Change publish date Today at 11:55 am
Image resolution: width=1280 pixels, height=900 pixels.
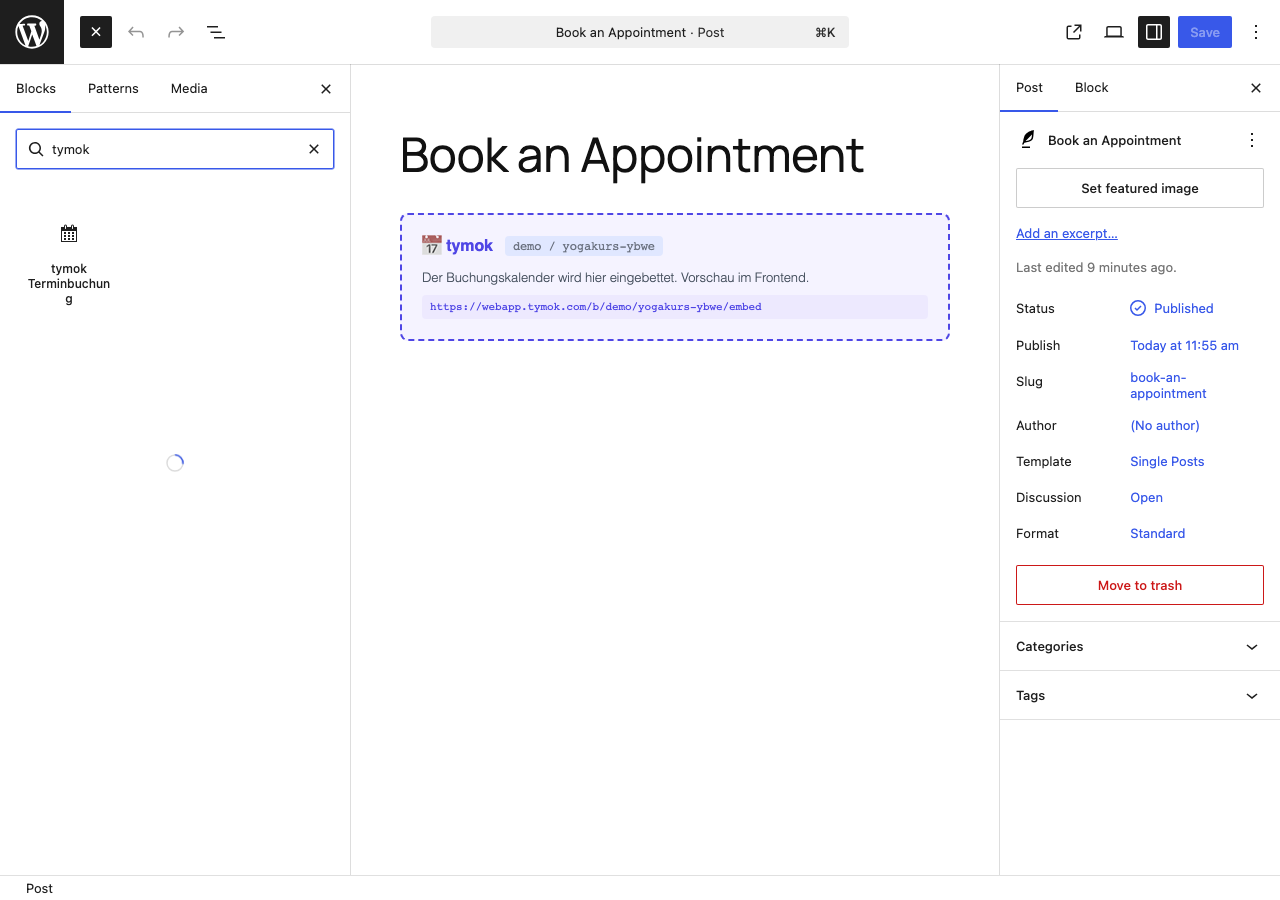(x=1184, y=345)
